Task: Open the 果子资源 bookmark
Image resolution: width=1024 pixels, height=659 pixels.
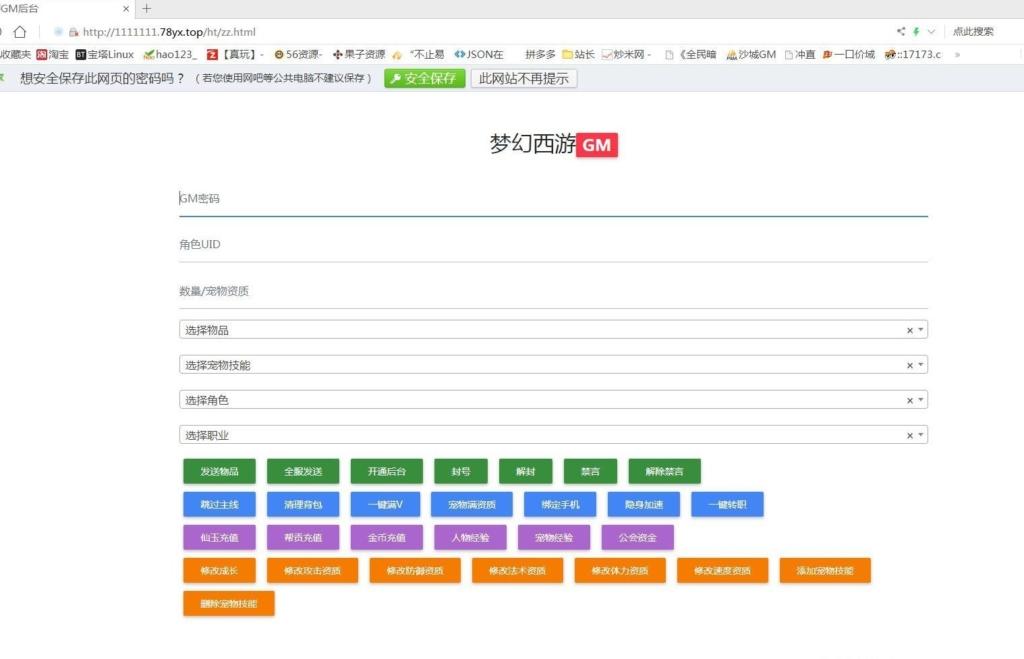Action: point(359,54)
